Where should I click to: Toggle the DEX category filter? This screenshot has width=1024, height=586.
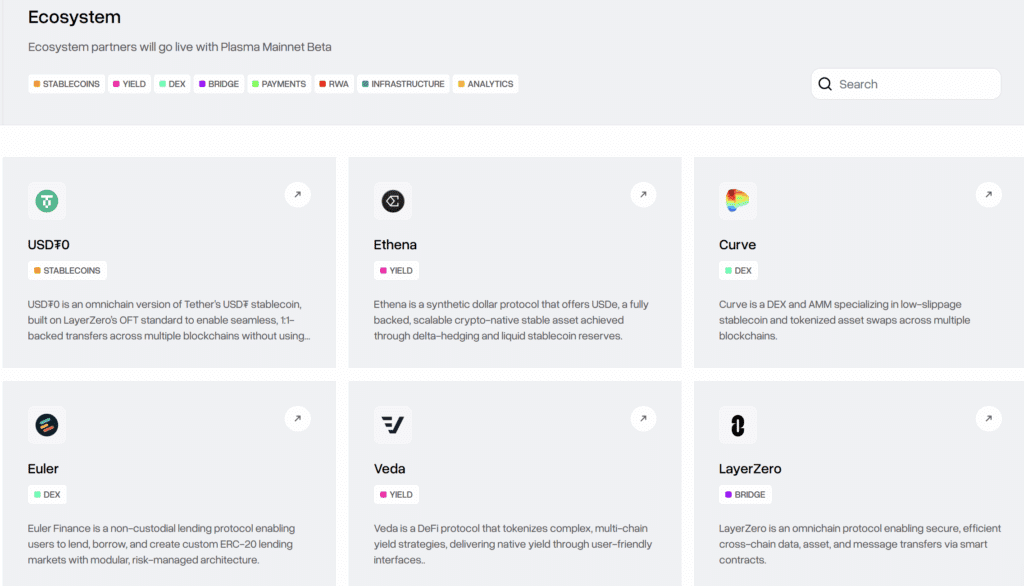(x=172, y=84)
